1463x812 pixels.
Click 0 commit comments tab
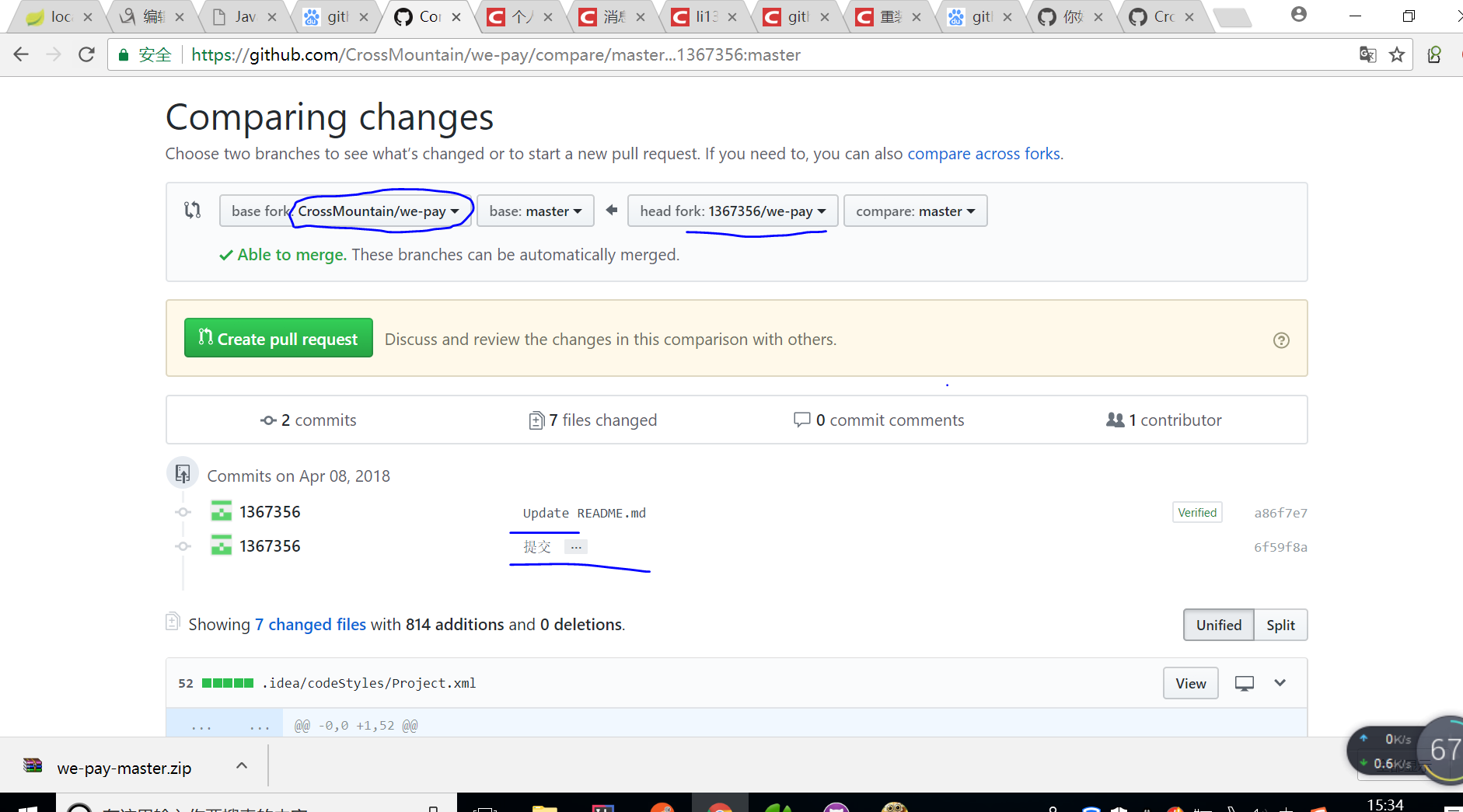coord(878,420)
